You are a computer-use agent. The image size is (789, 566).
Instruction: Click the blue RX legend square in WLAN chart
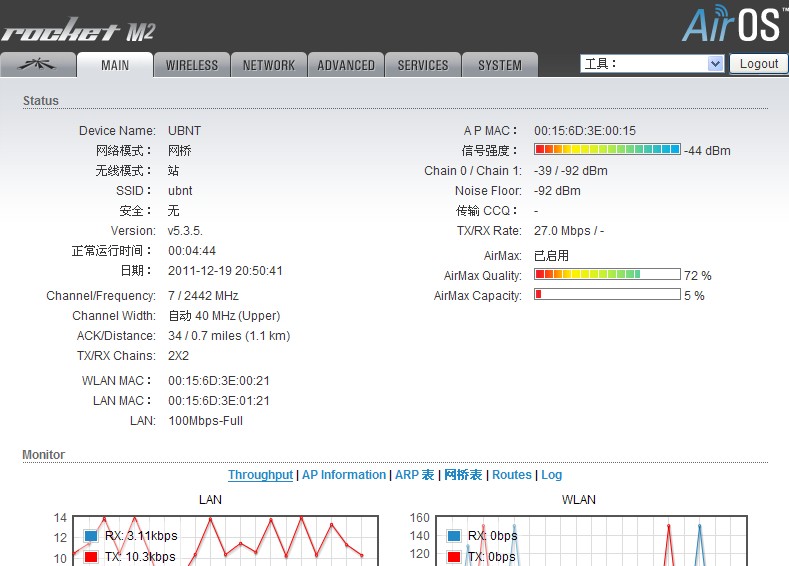(454, 536)
